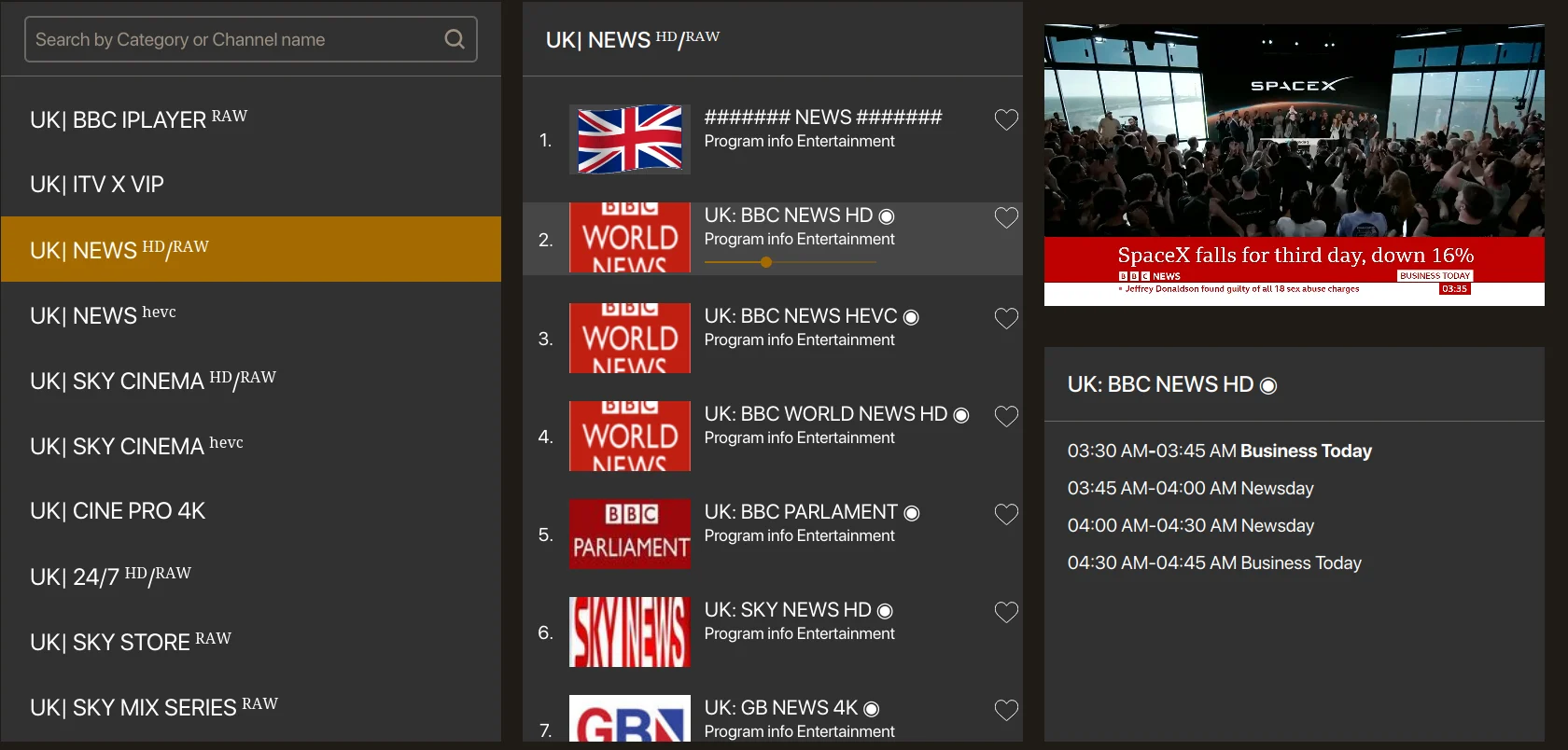Select 03:30 AM-03:45 AM Business Today program
The height and width of the screenshot is (750, 1568).
tap(1219, 451)
